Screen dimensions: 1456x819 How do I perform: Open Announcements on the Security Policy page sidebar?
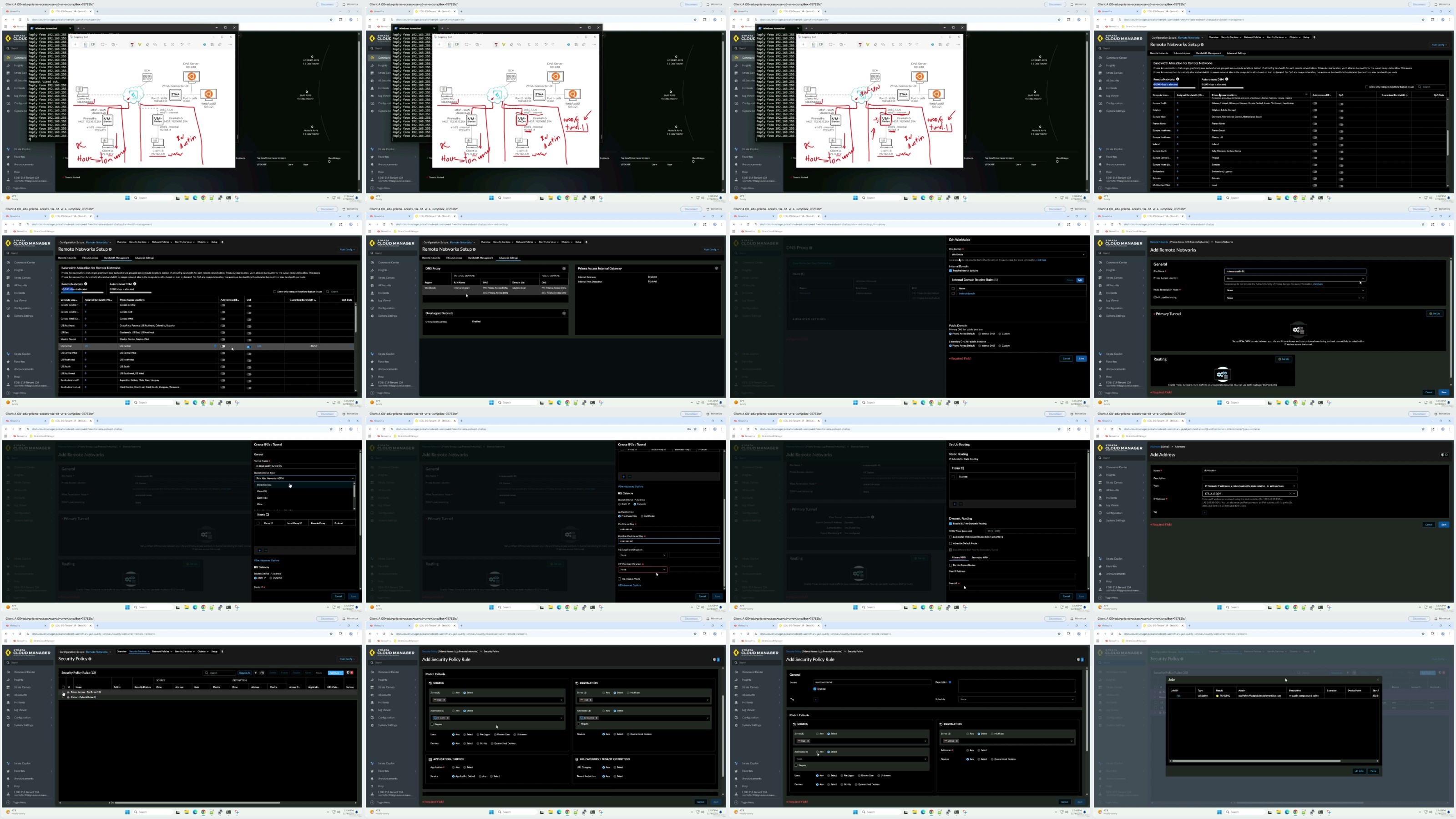point(24,779)
